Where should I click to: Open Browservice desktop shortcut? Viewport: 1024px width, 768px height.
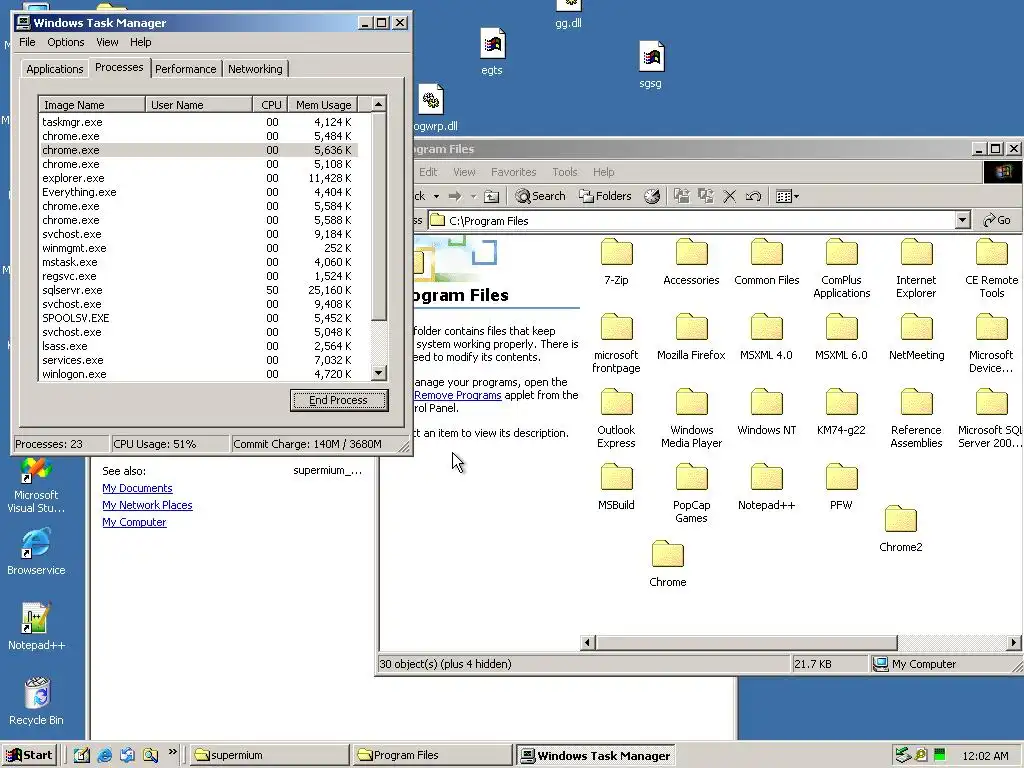pyautogui.click(x=37, y=551)
